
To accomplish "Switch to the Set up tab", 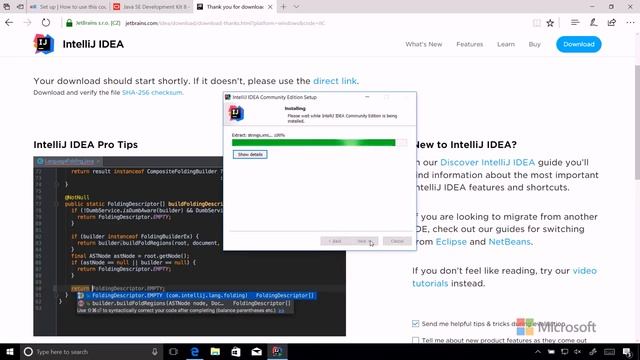I will tap(69, 7).
